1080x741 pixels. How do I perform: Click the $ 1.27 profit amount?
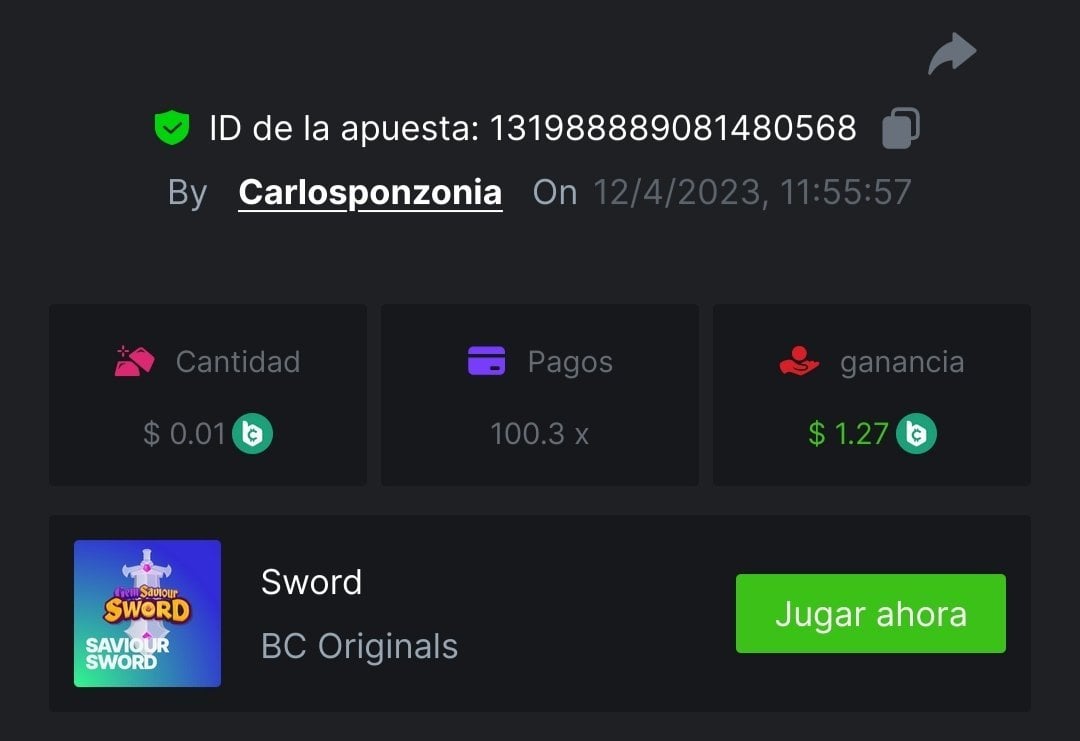[848, 434]
